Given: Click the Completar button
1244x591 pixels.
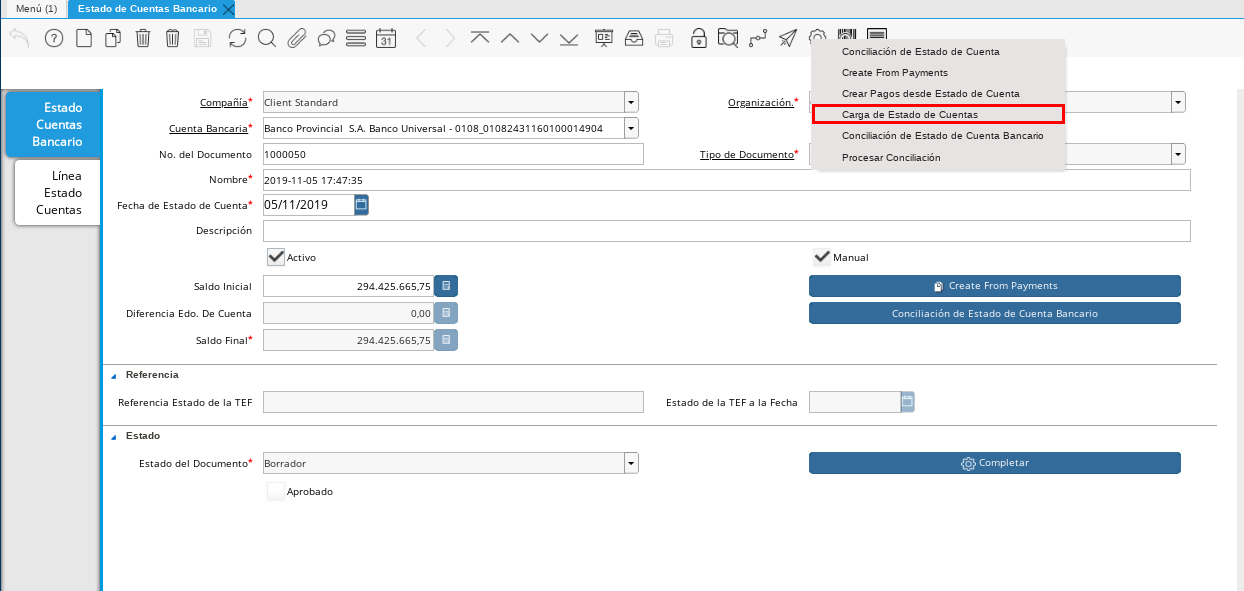Looking at the screenshot, I should coord(995,463).
